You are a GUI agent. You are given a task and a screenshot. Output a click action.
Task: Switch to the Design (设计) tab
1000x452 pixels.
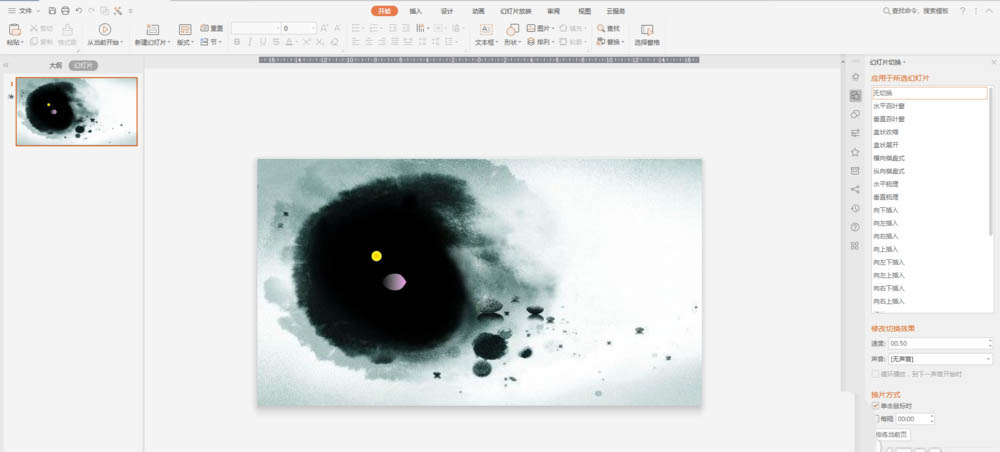(x=447, y=11)
